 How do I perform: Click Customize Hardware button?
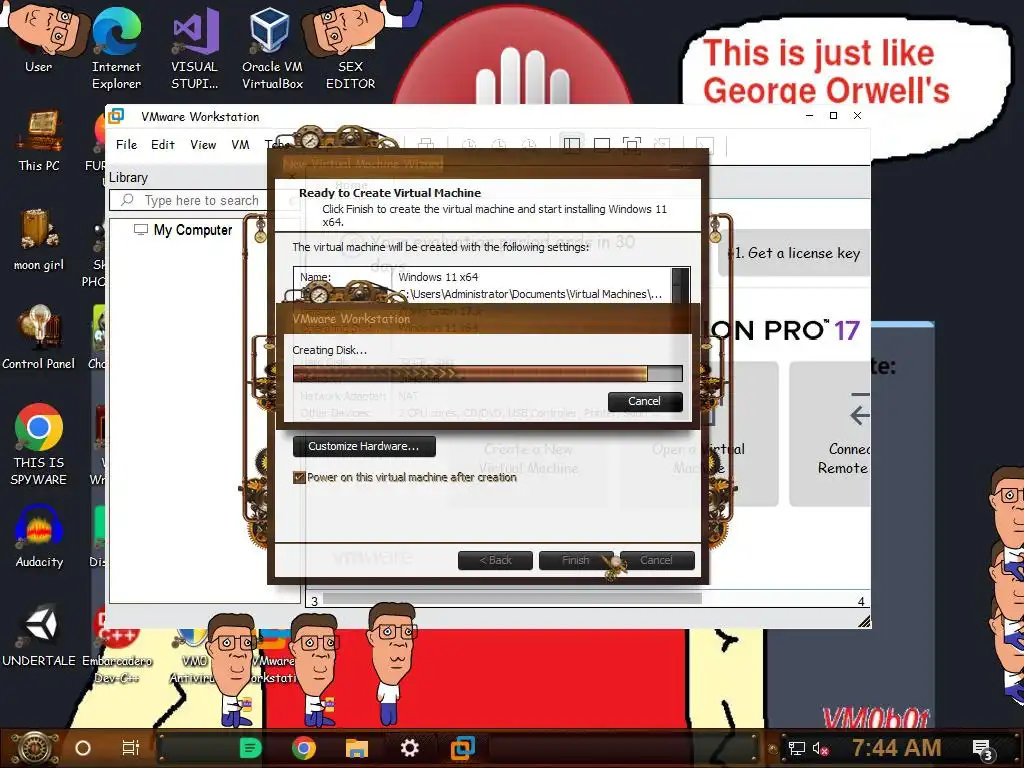click(x=364, y=446)
